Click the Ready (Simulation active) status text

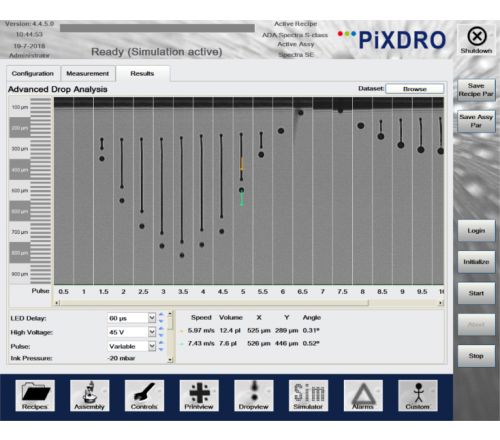click(x=157, y=52)
